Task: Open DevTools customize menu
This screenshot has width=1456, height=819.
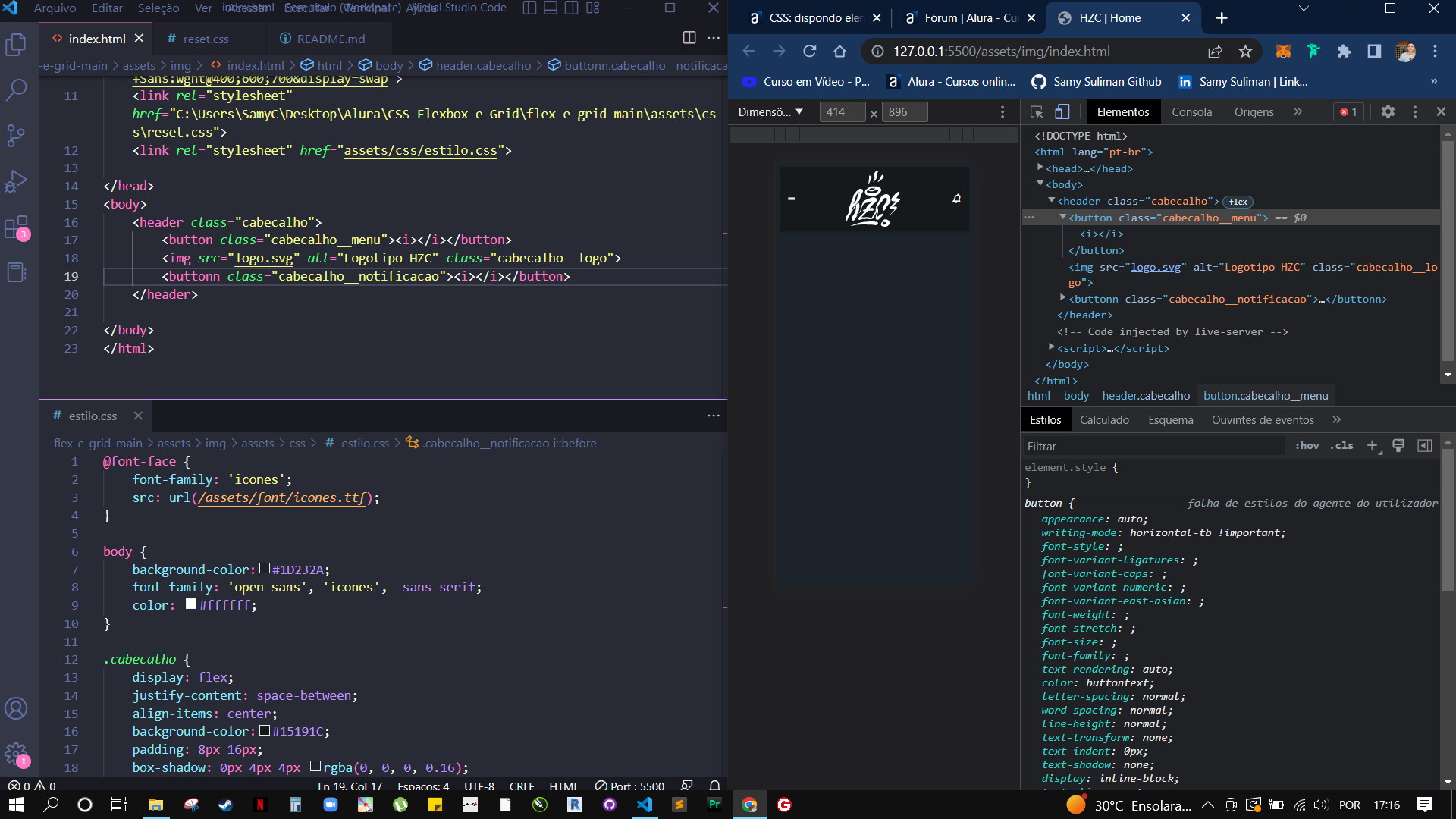Action: pyautogui.click(x=1415, y=112)
